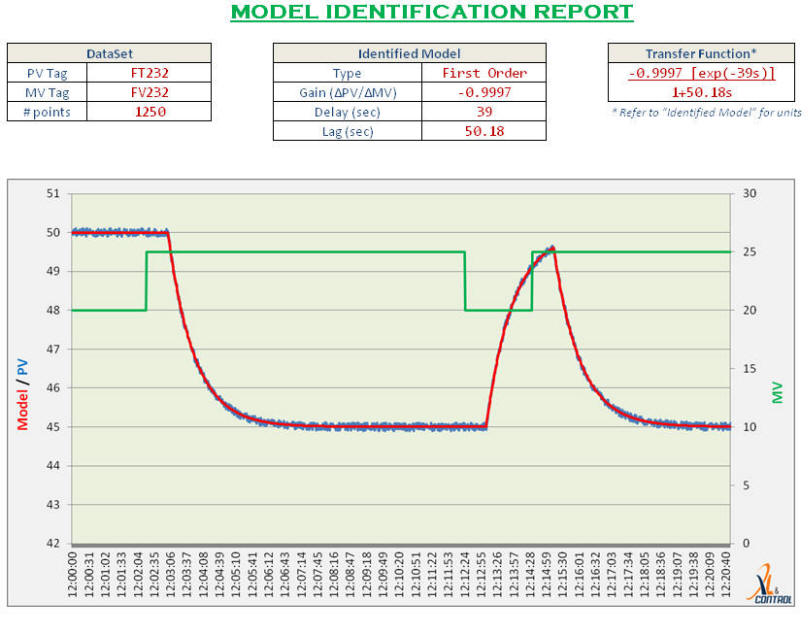Select the time label 12:03:06
808x618 pixels.
point(170,574)
